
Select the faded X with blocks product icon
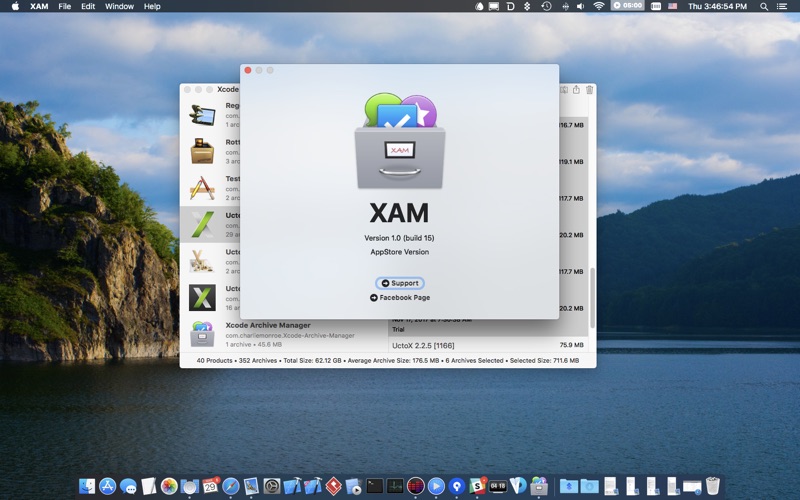[203, 261]
